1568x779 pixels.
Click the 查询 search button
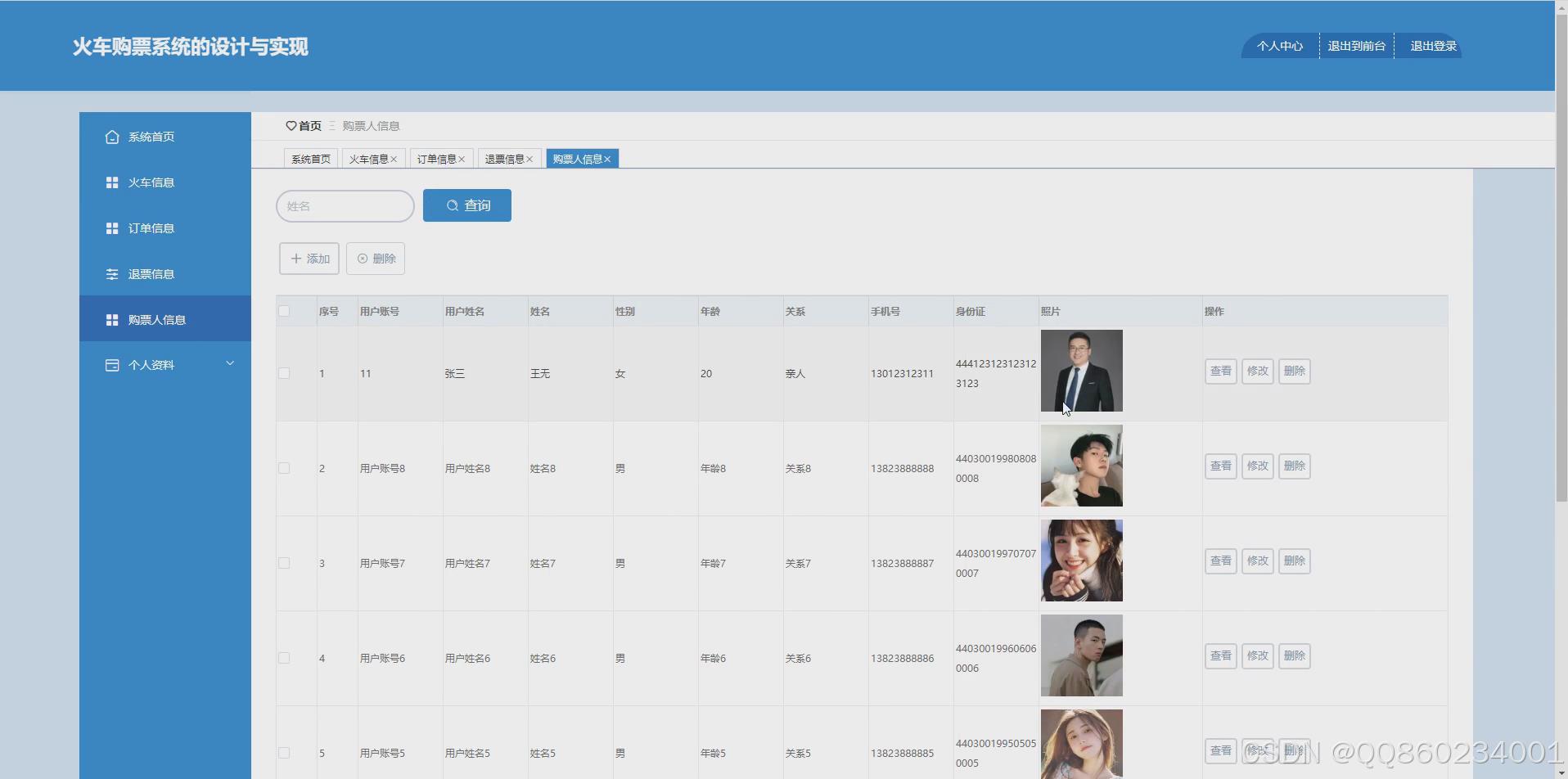[467, 205]
